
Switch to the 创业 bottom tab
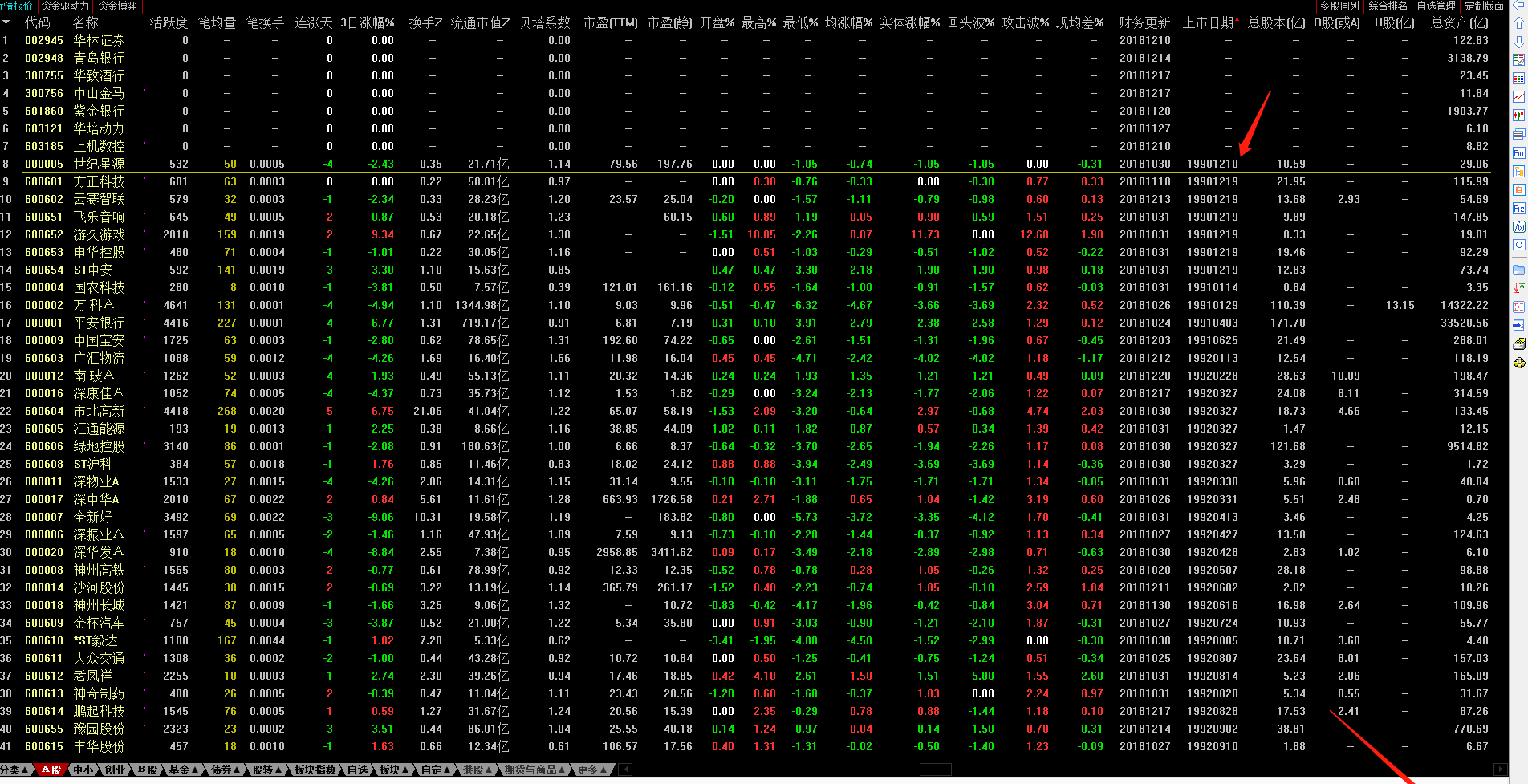116,770
